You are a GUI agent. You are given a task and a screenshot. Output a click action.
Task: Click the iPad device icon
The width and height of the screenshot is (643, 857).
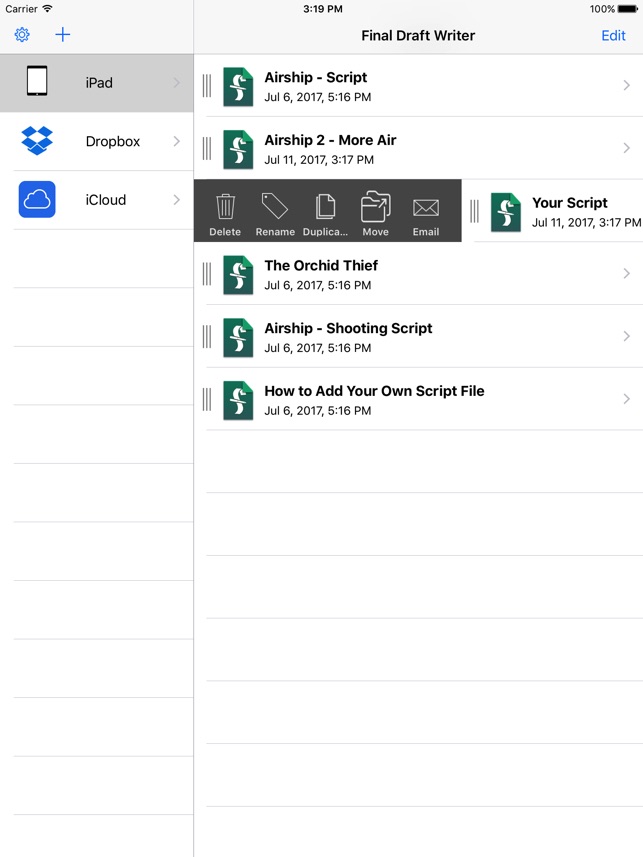[37, 81]
